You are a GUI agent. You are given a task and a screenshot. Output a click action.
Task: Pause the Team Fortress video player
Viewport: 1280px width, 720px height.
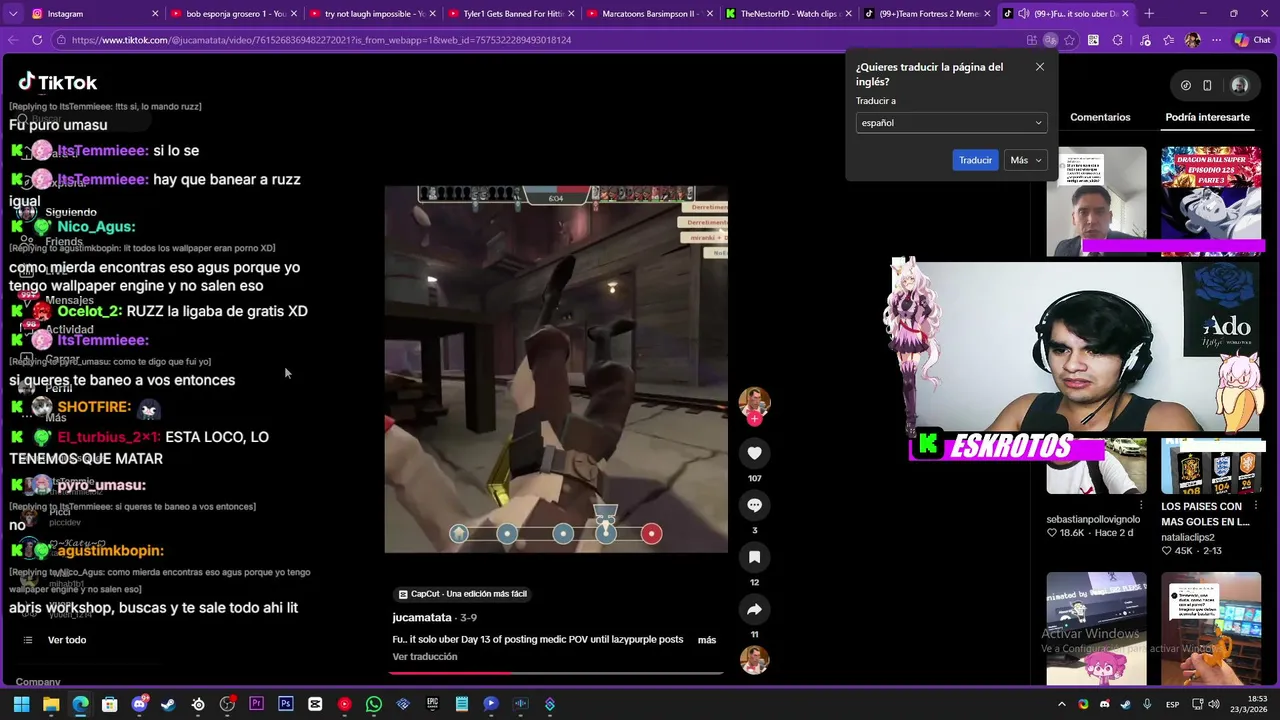click(556, 369)
